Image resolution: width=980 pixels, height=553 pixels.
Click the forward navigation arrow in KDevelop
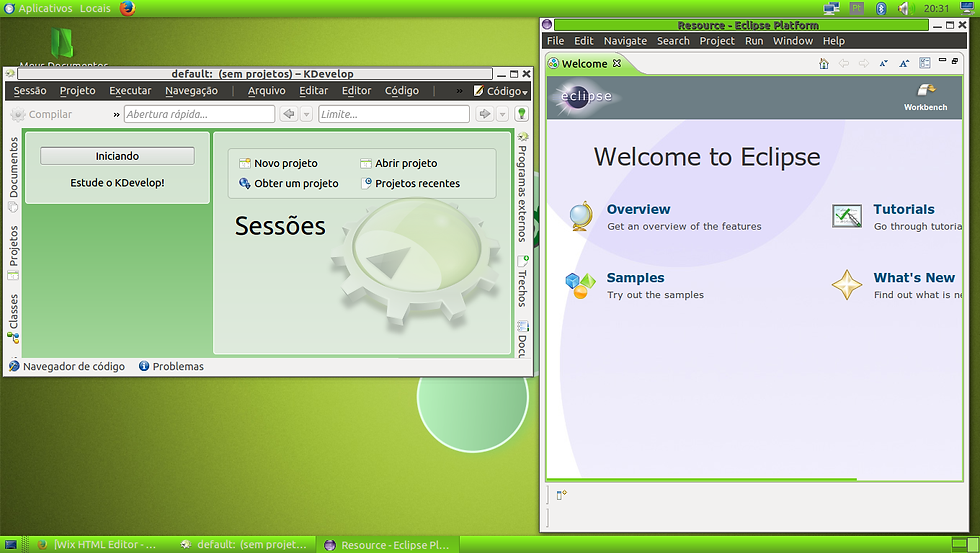point(484,114)
